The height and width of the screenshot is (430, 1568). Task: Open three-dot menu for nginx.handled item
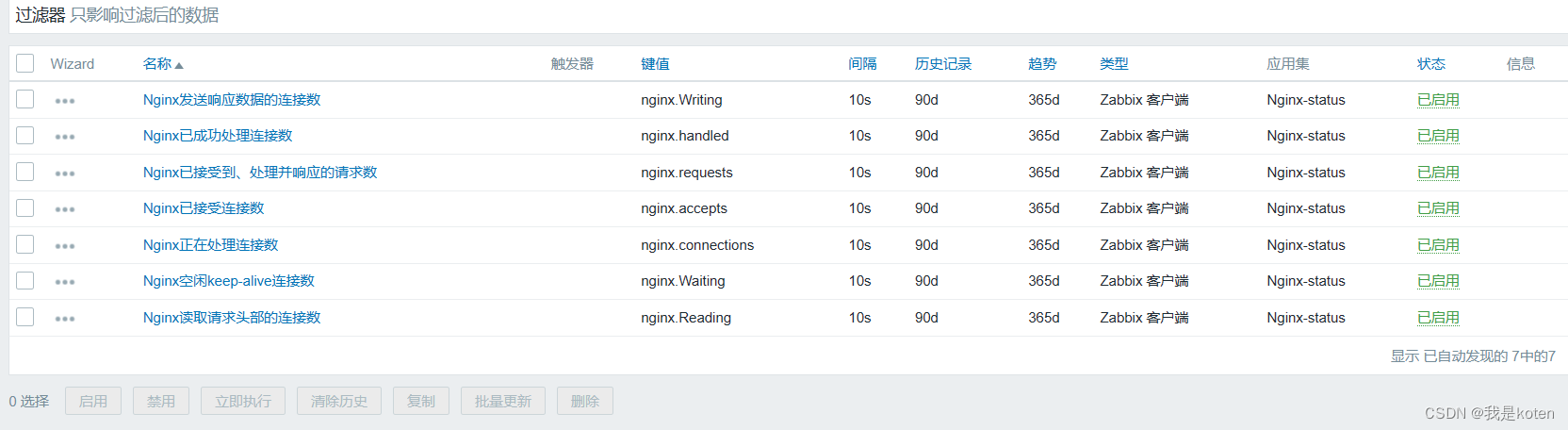64,137
